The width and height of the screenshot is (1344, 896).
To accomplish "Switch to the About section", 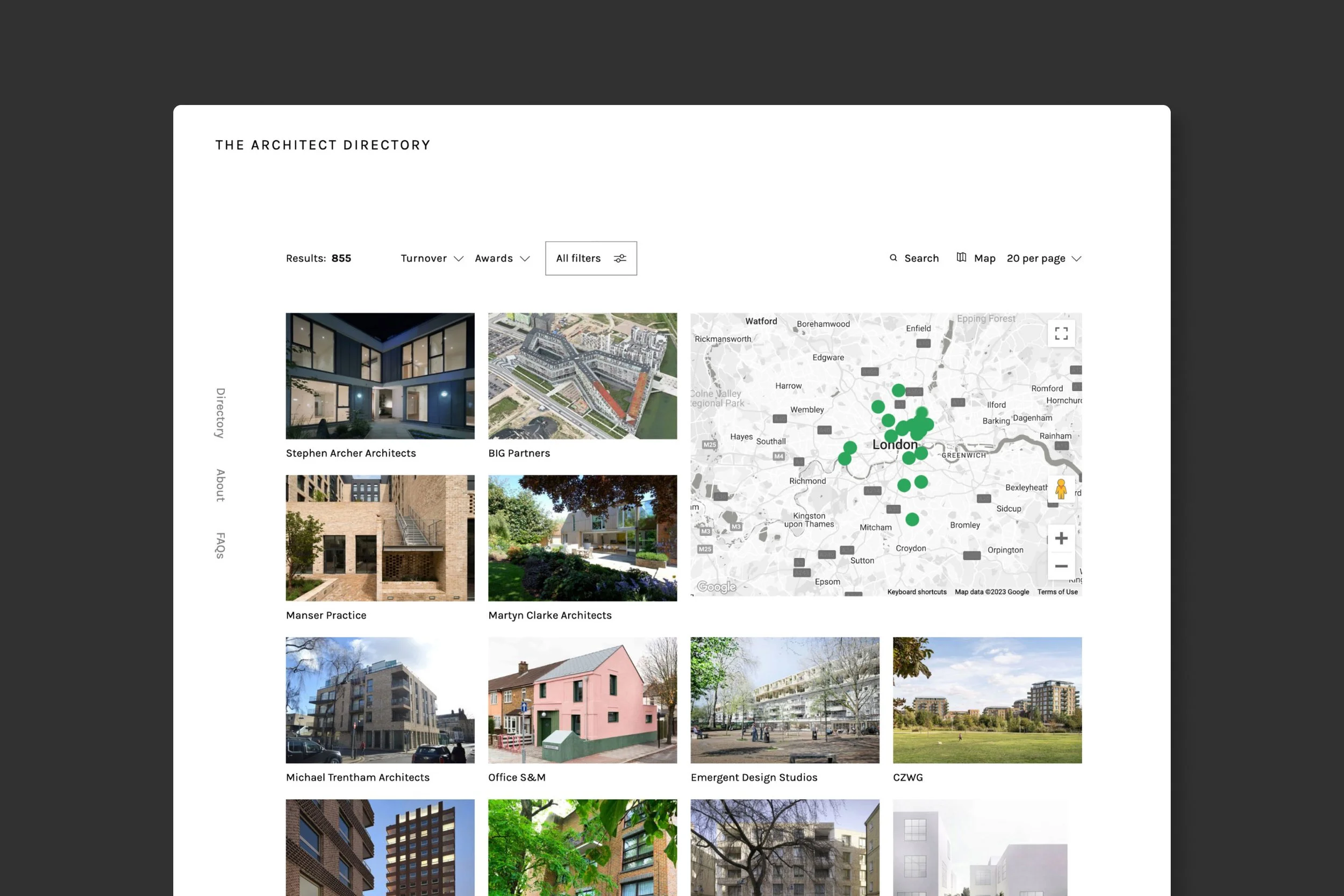I will coord(219,484).
